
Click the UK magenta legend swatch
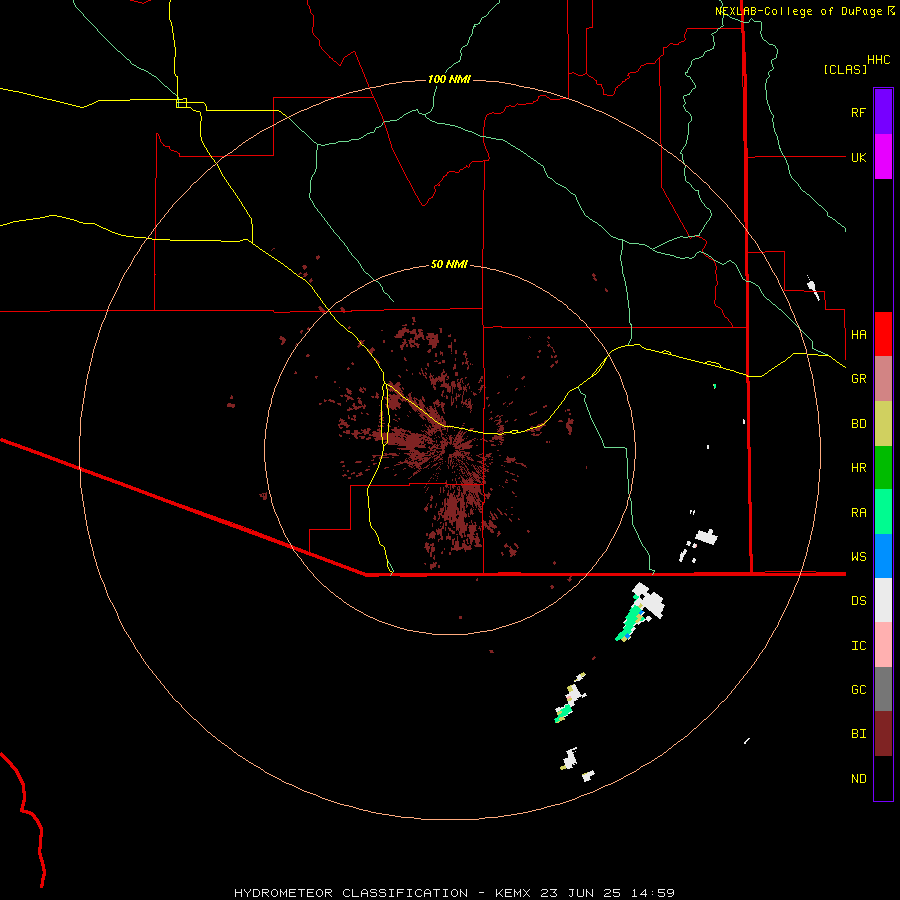(883, 157)
